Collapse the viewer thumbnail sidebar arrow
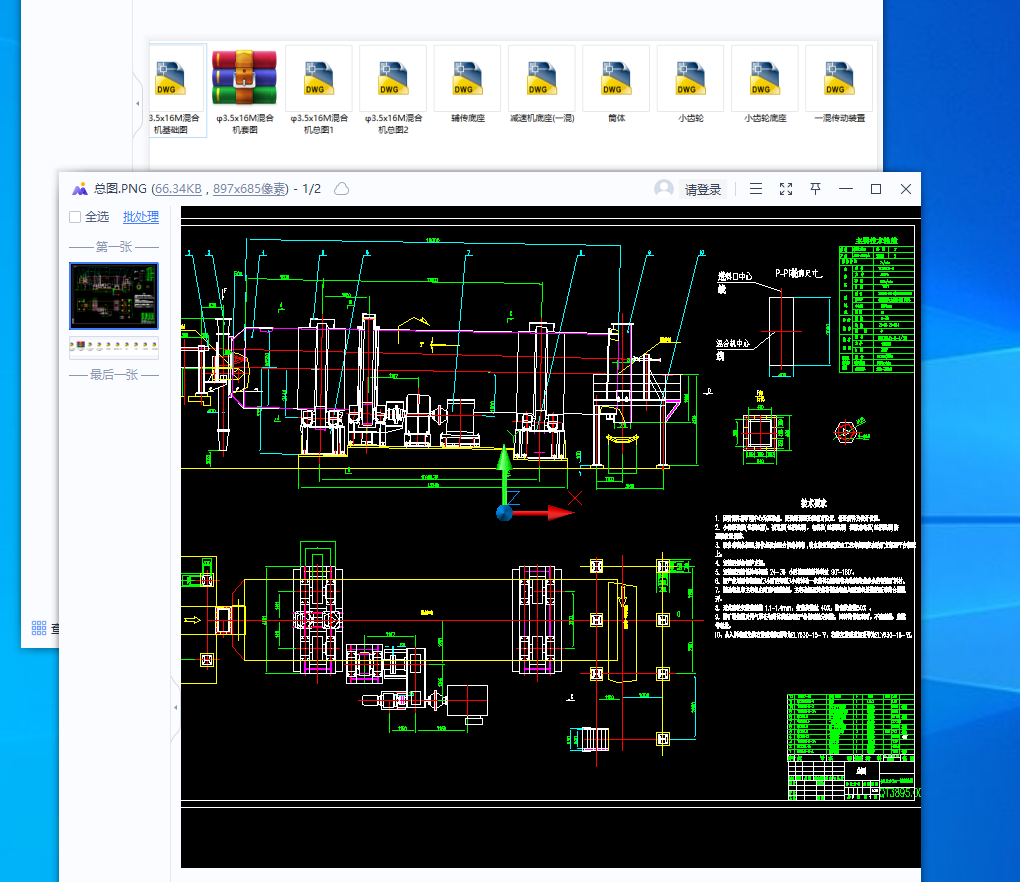 pos(176,707)
